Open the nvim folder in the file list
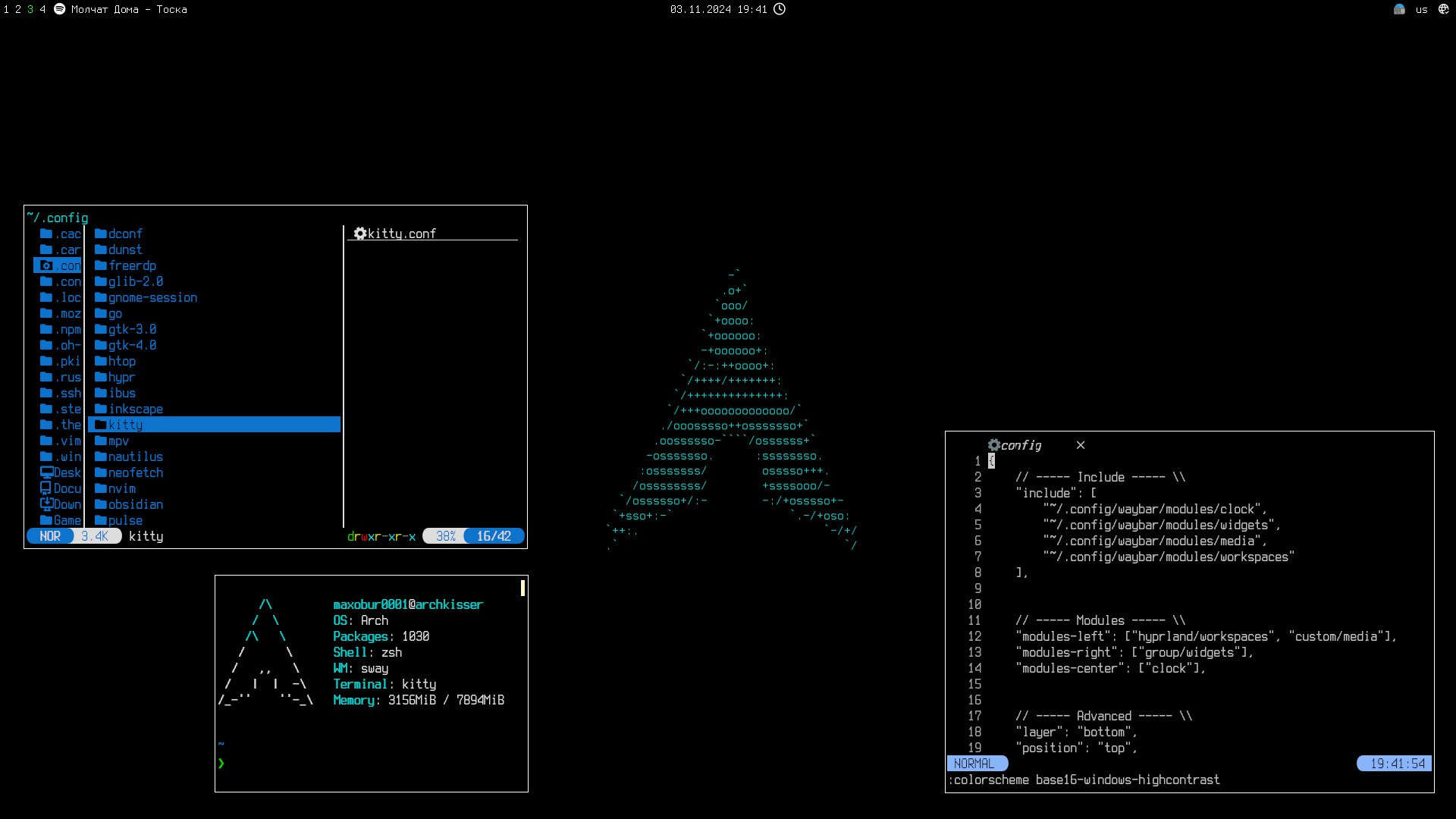The height and width of the screenshot is (819, 1456). [x=121, y=488]
